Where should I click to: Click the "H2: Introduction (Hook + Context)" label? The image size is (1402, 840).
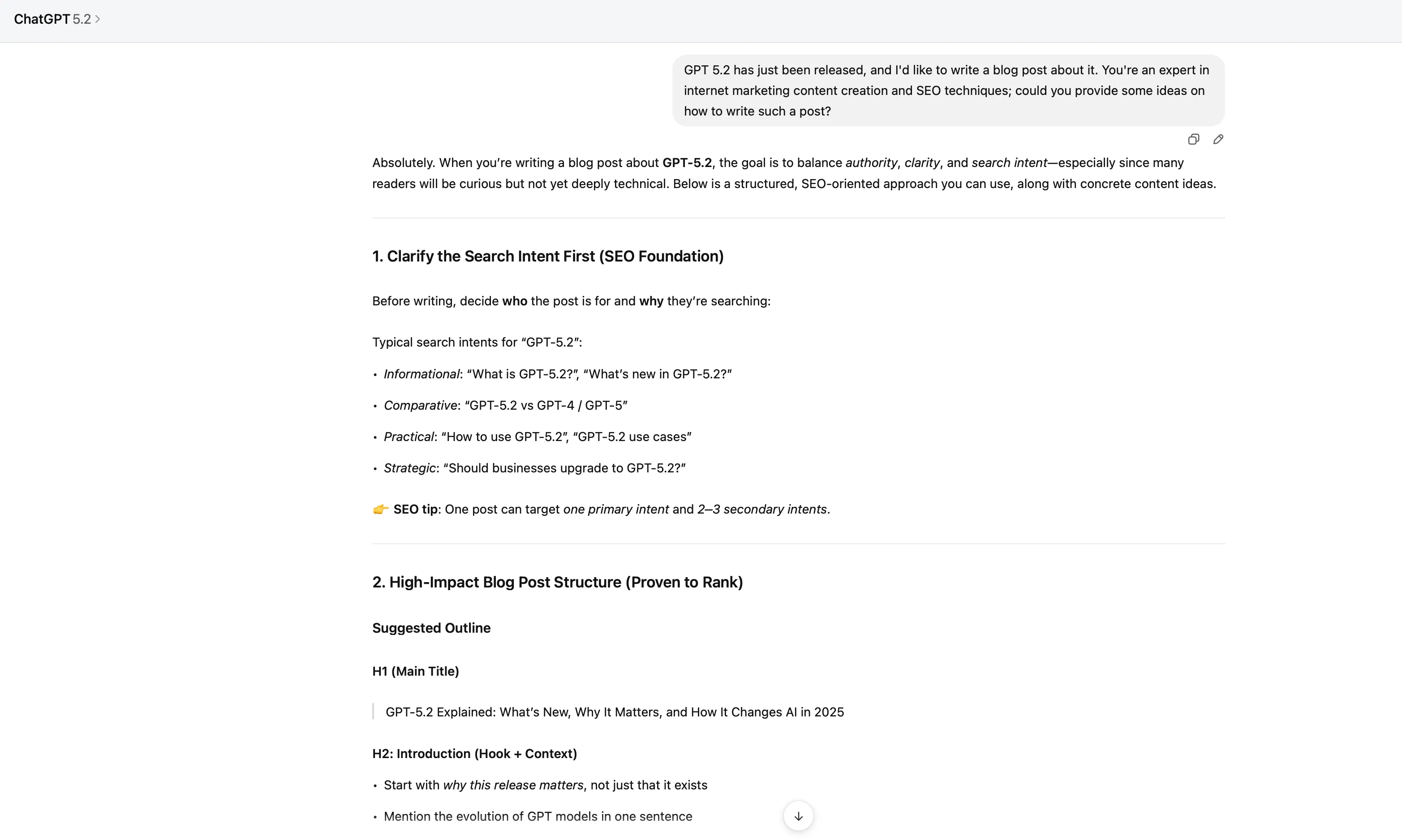coord(474,754)
